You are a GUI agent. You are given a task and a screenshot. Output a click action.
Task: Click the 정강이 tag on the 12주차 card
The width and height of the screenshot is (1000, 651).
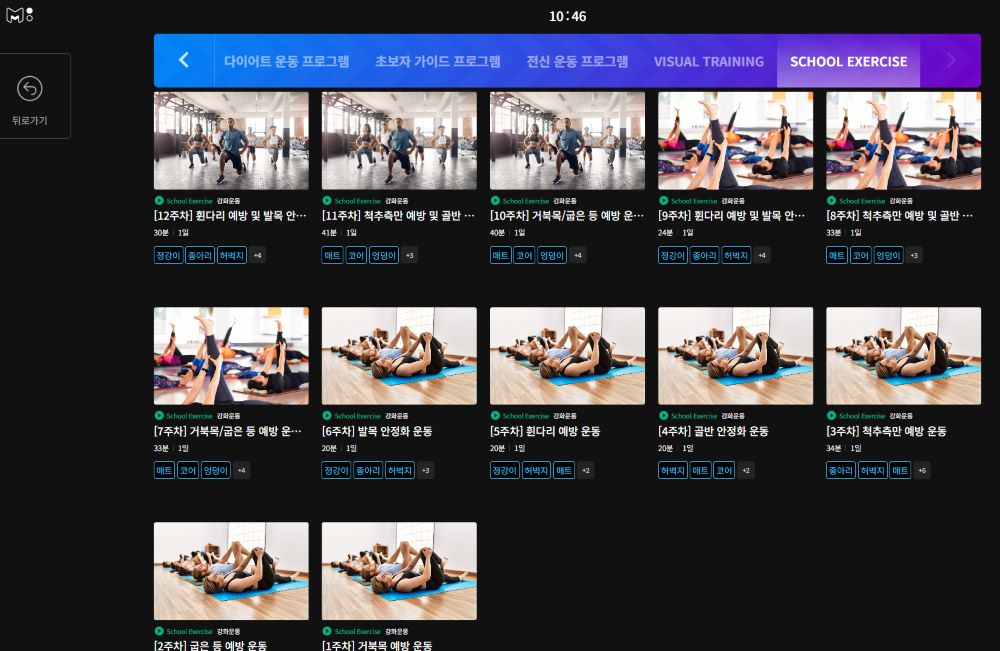(168, 255)
